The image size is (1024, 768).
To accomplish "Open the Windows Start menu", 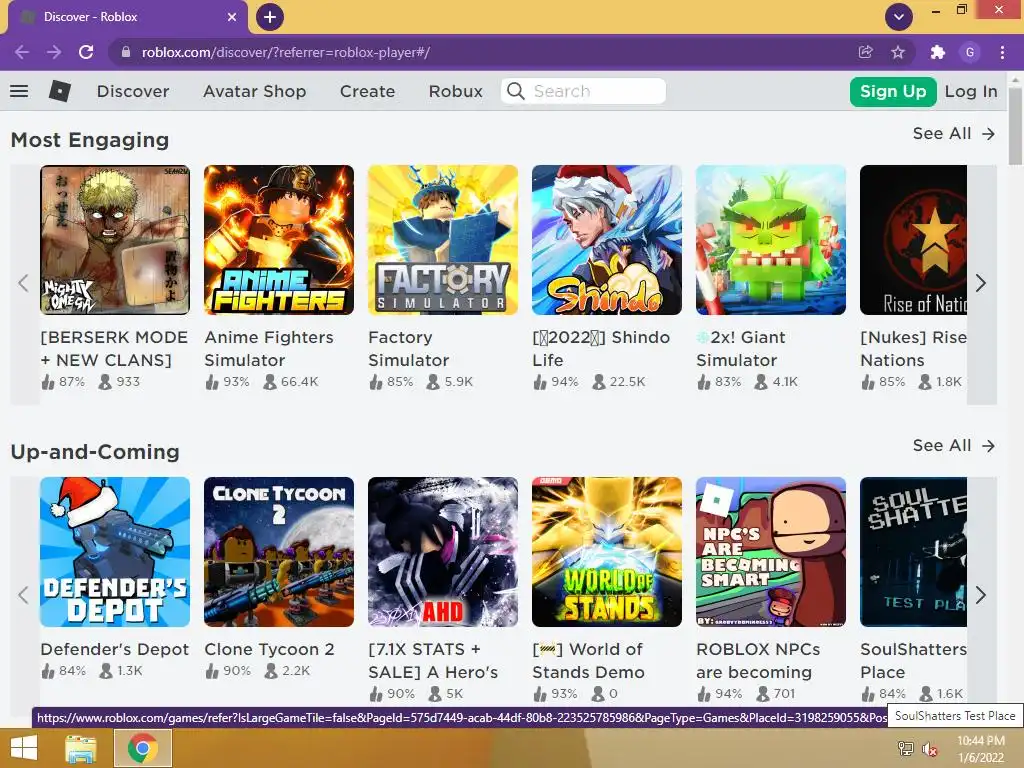I will click(24, 748).
